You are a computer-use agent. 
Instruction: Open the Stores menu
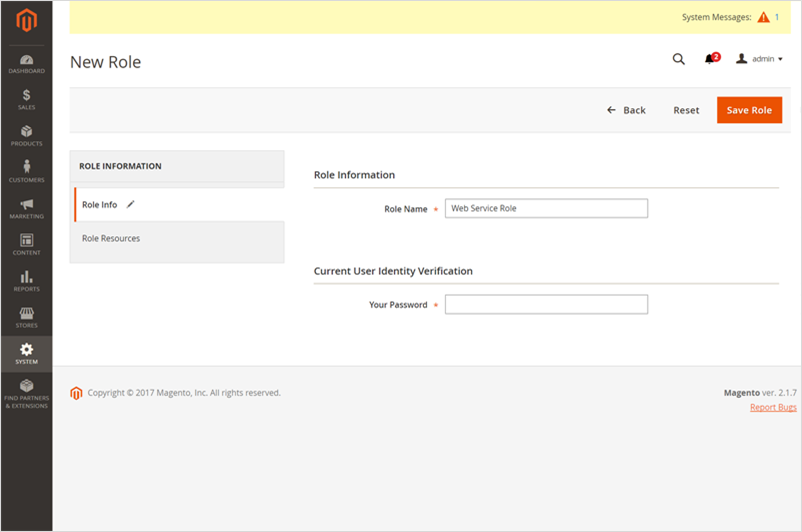click(26, 318)
